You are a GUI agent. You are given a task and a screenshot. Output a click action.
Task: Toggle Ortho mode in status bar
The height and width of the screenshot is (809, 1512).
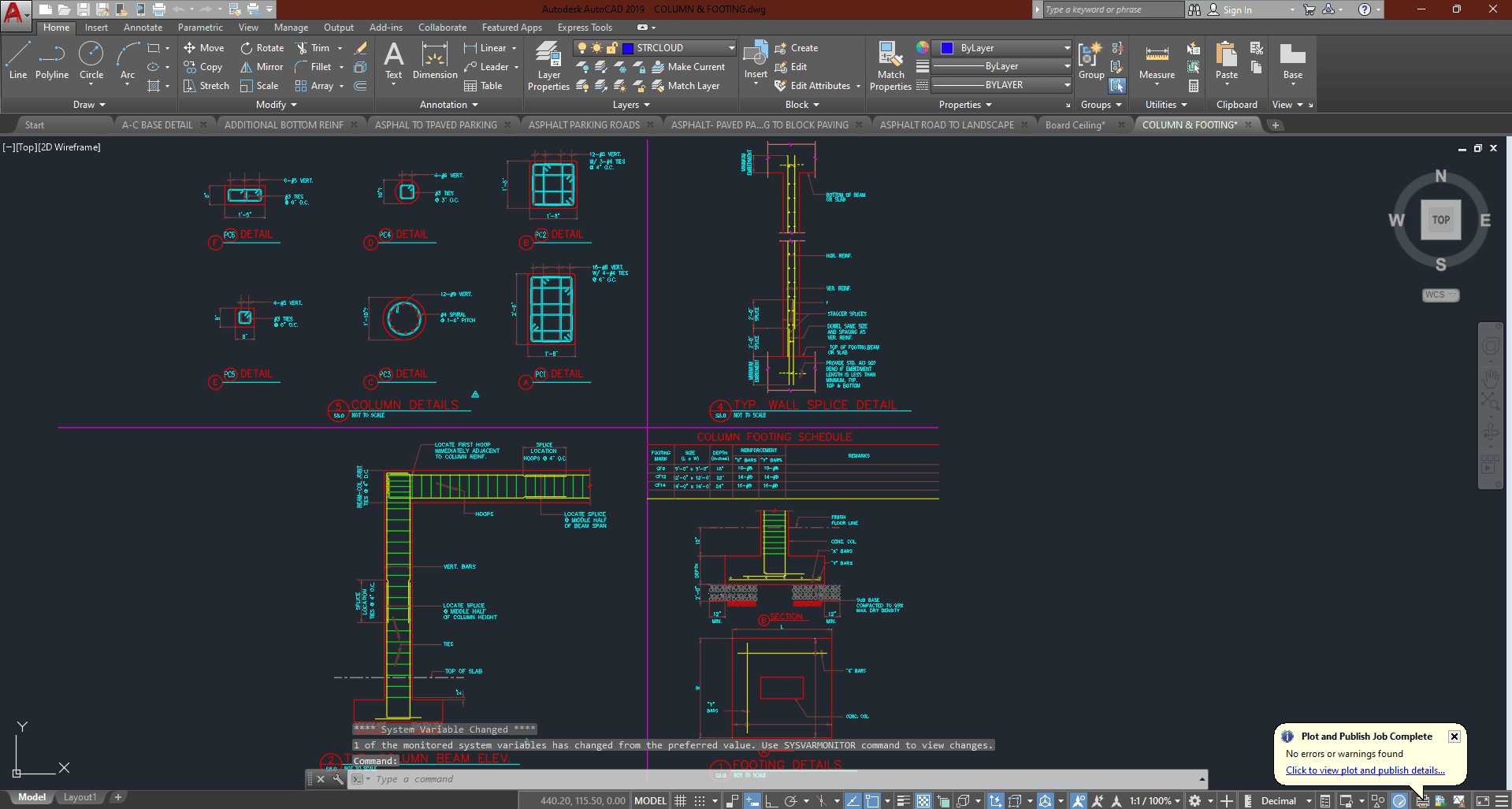point(771,801)
